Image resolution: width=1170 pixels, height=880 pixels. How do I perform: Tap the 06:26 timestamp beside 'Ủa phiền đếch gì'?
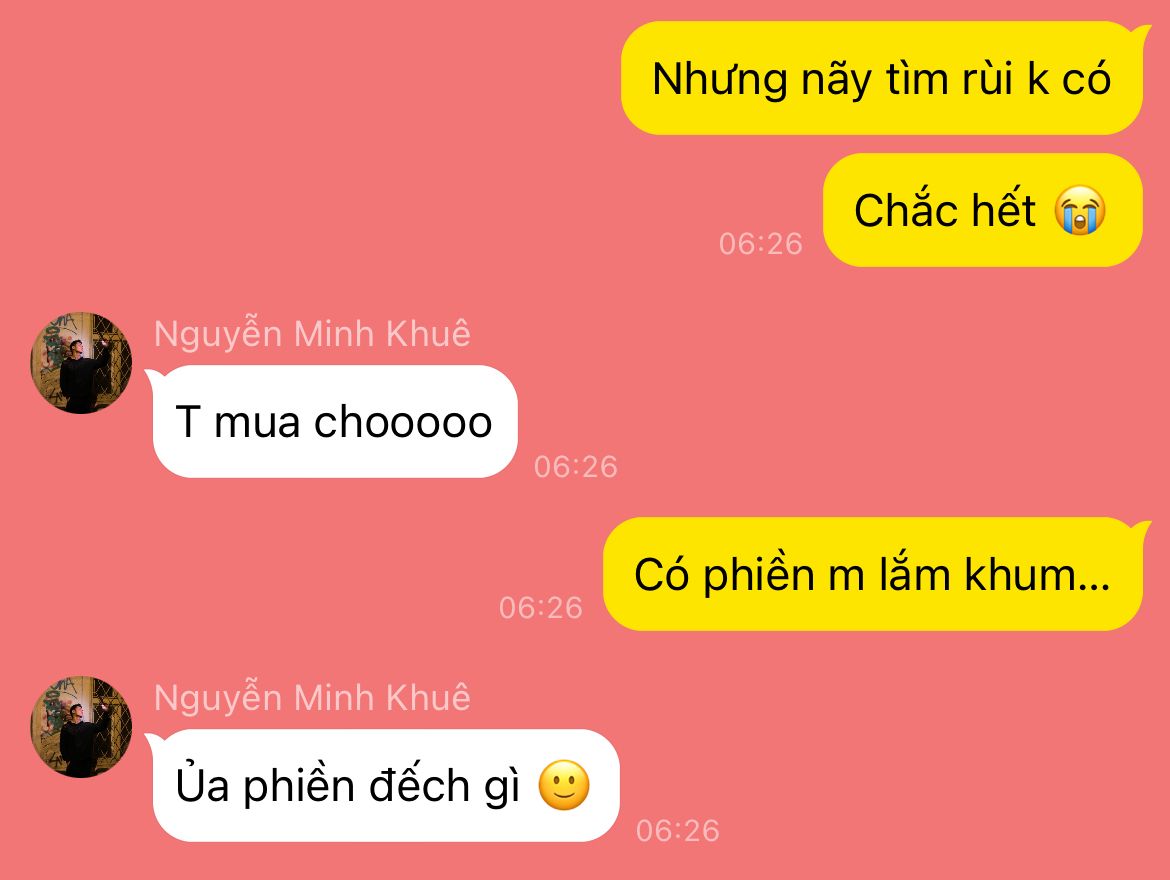coord(678,831)
